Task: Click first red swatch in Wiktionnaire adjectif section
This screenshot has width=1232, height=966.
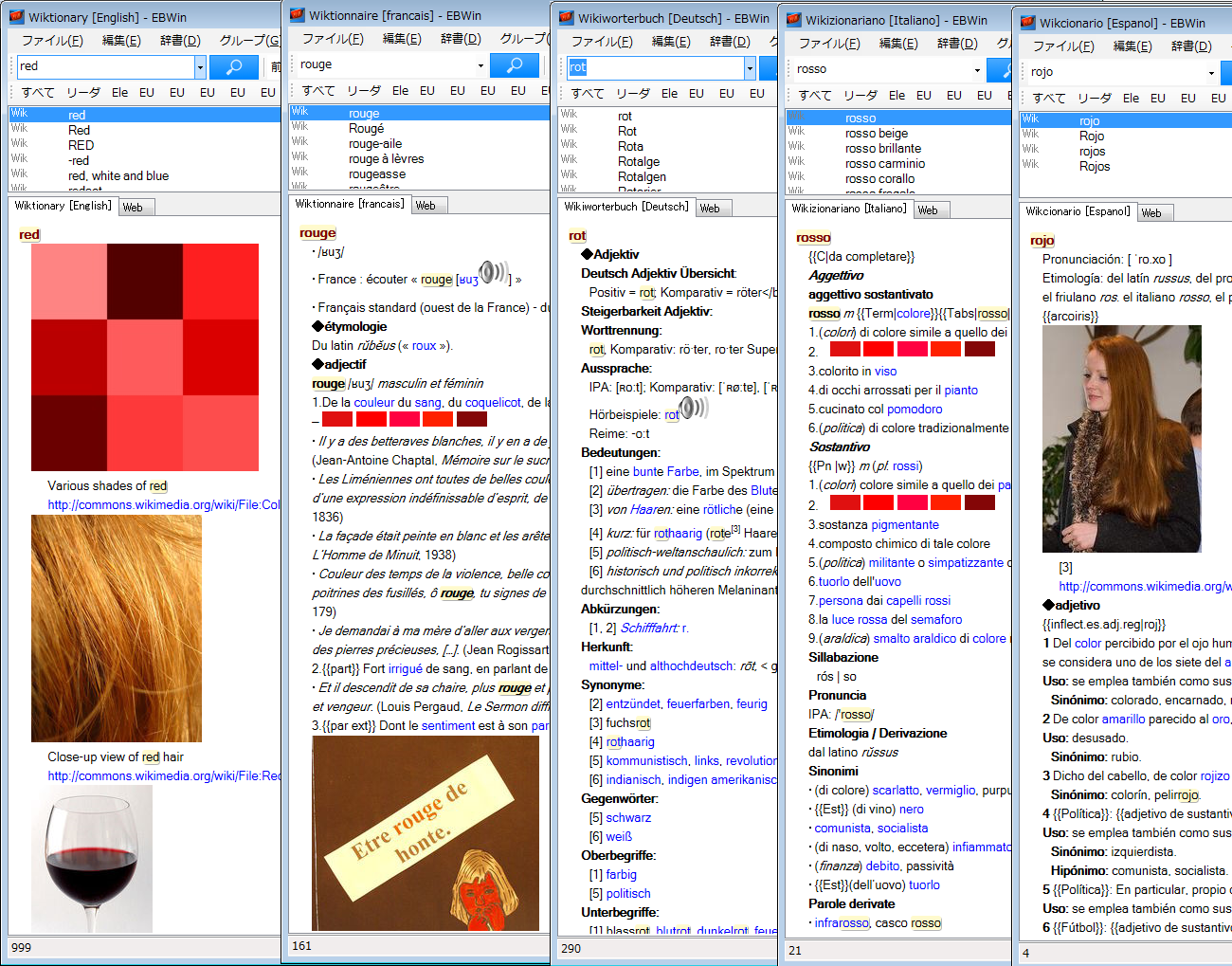Action: coord(337,419)
